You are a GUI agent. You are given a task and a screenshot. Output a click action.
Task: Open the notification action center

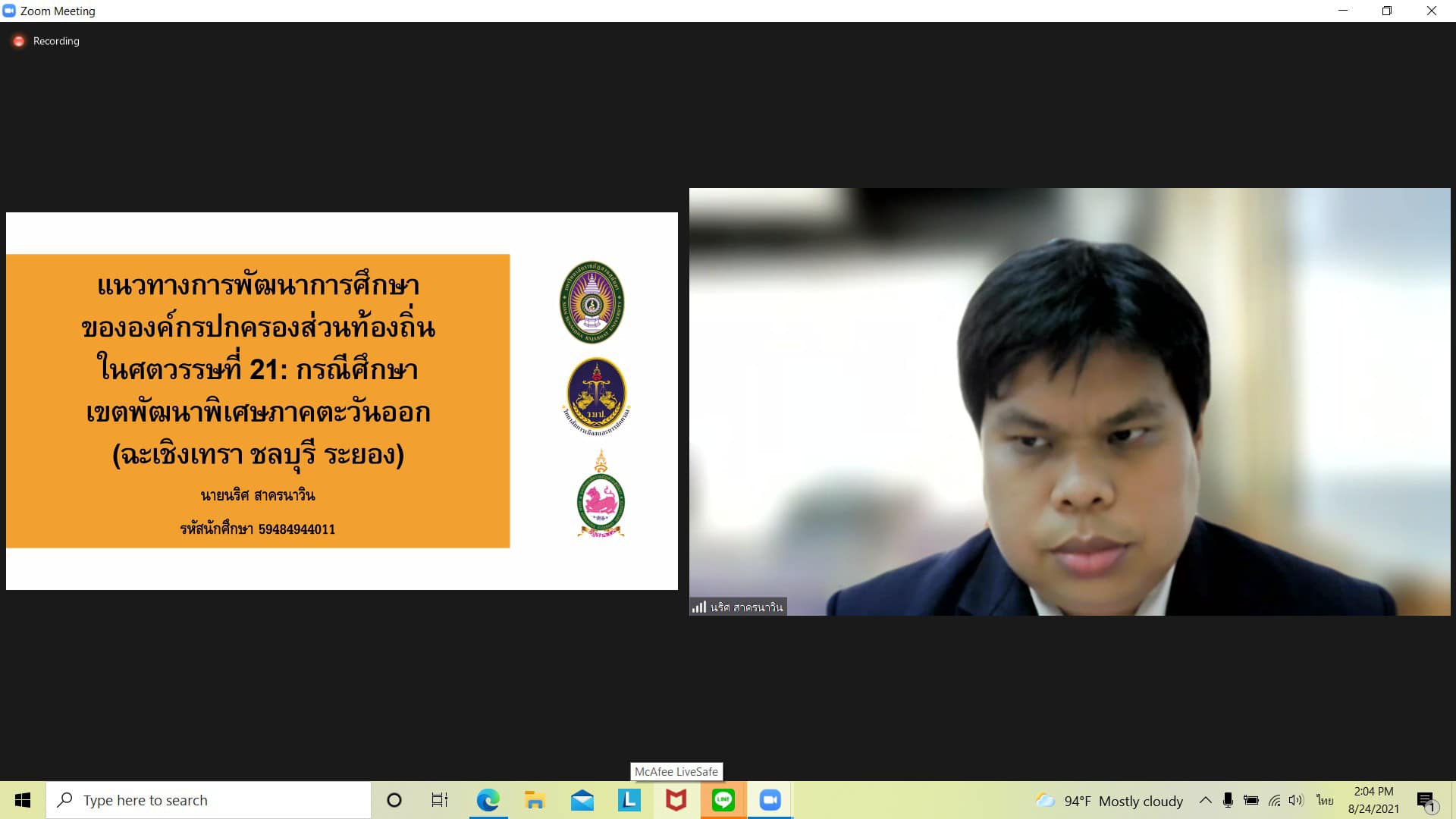pos(1426,800)
